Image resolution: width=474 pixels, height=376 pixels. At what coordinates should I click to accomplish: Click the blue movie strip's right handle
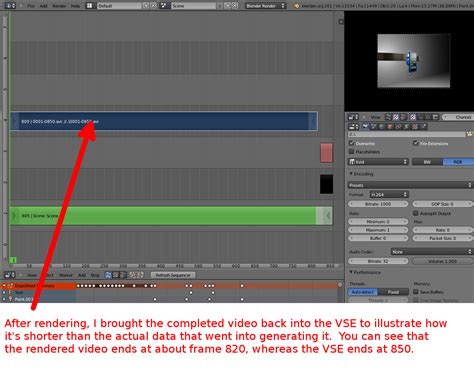pos(313,121)
